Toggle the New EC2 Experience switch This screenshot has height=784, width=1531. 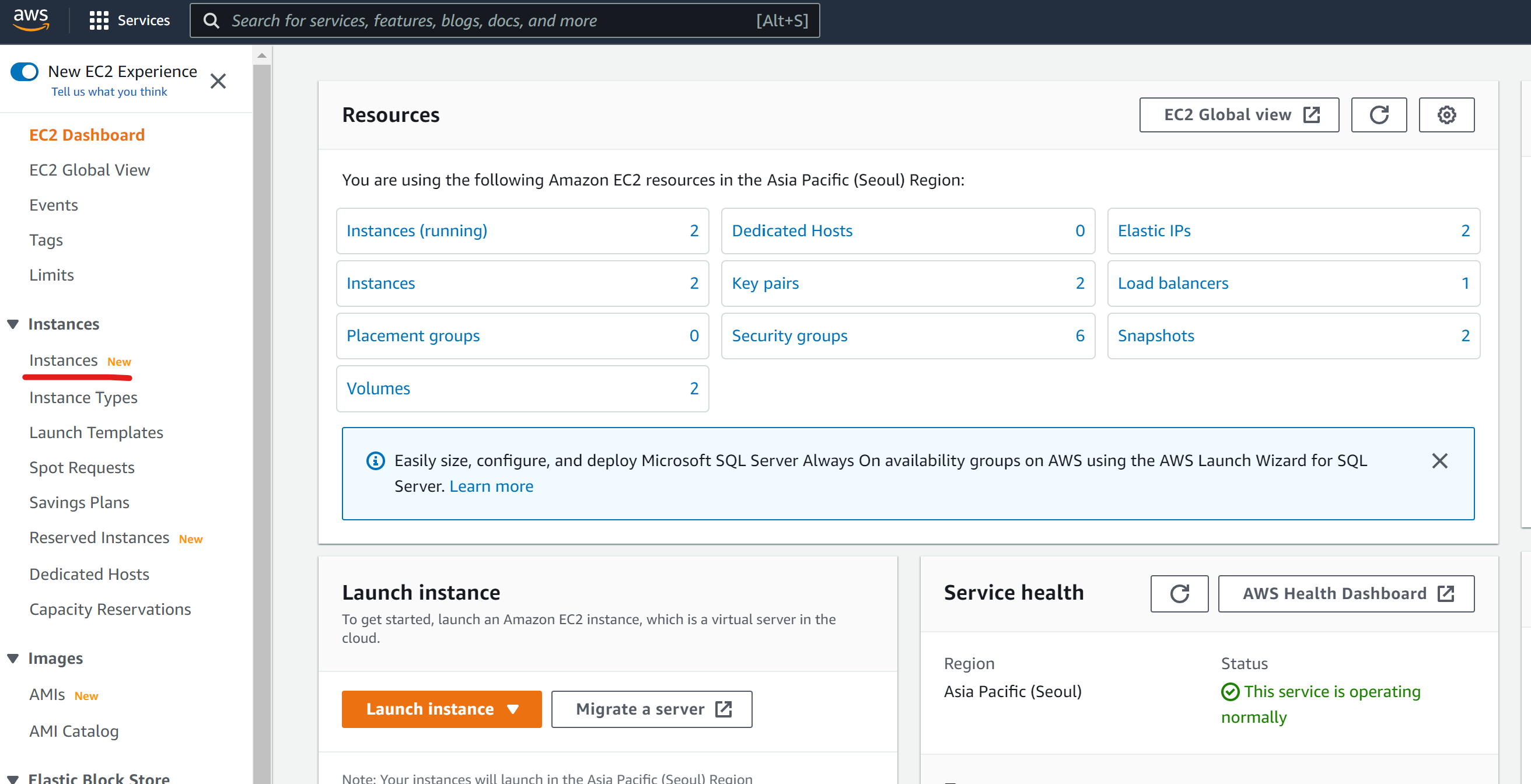click(x=25, y=71)
